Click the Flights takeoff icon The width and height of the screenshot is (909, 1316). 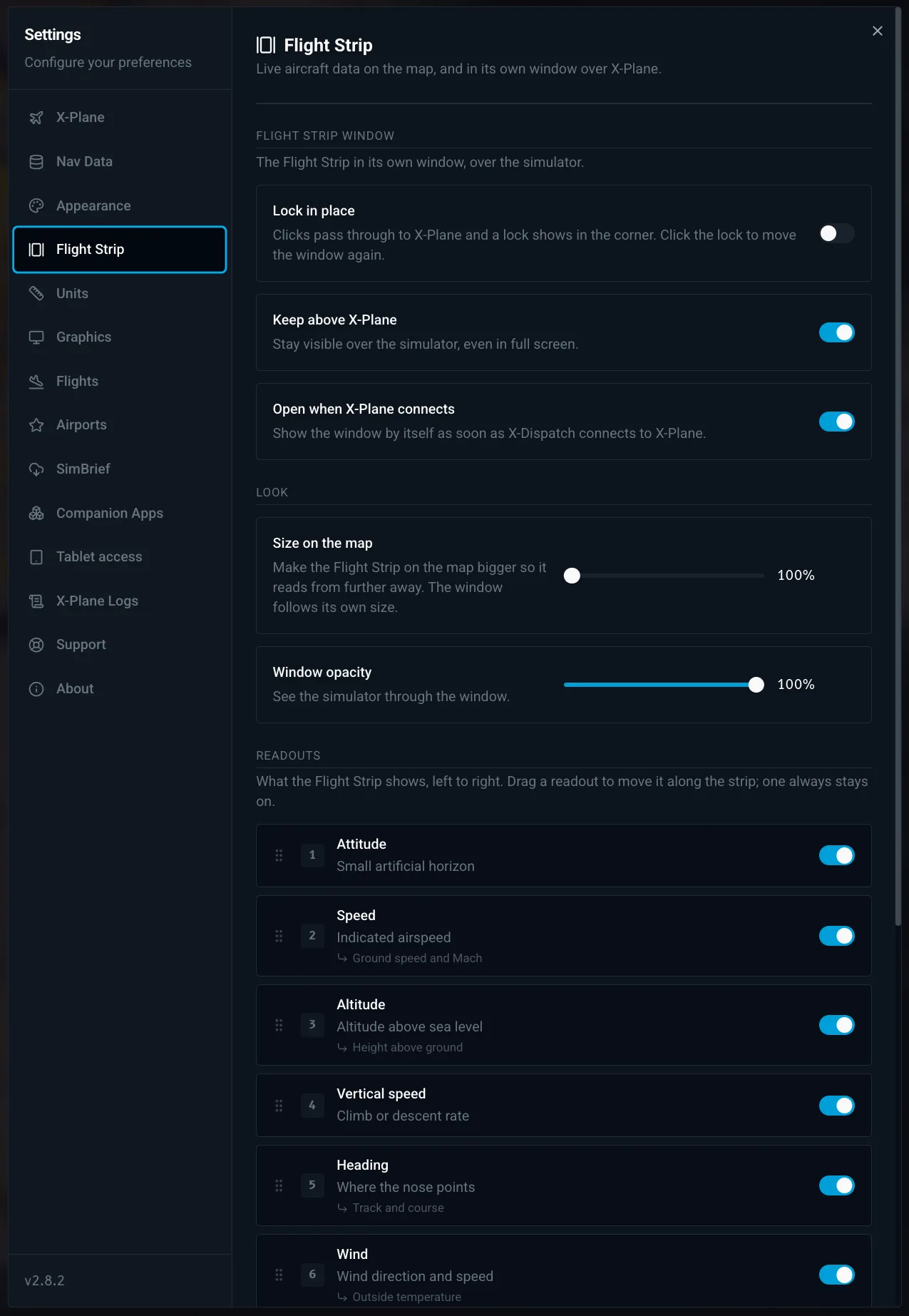click(36, 382)
